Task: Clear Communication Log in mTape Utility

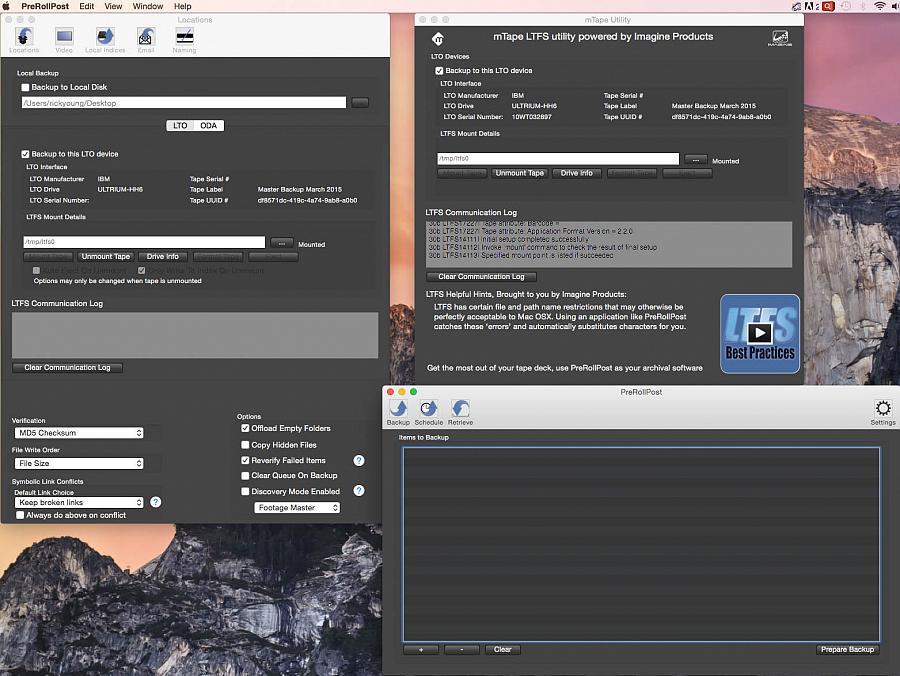Action: tap(481, 277)
